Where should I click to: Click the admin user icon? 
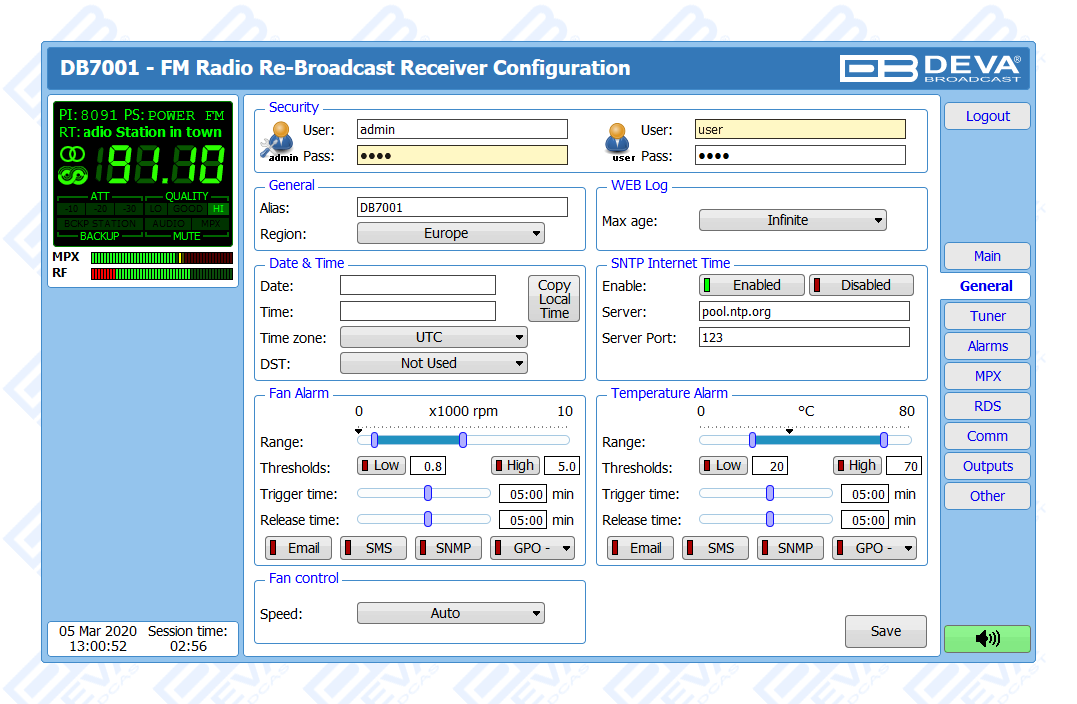click(x=280, y=141)
